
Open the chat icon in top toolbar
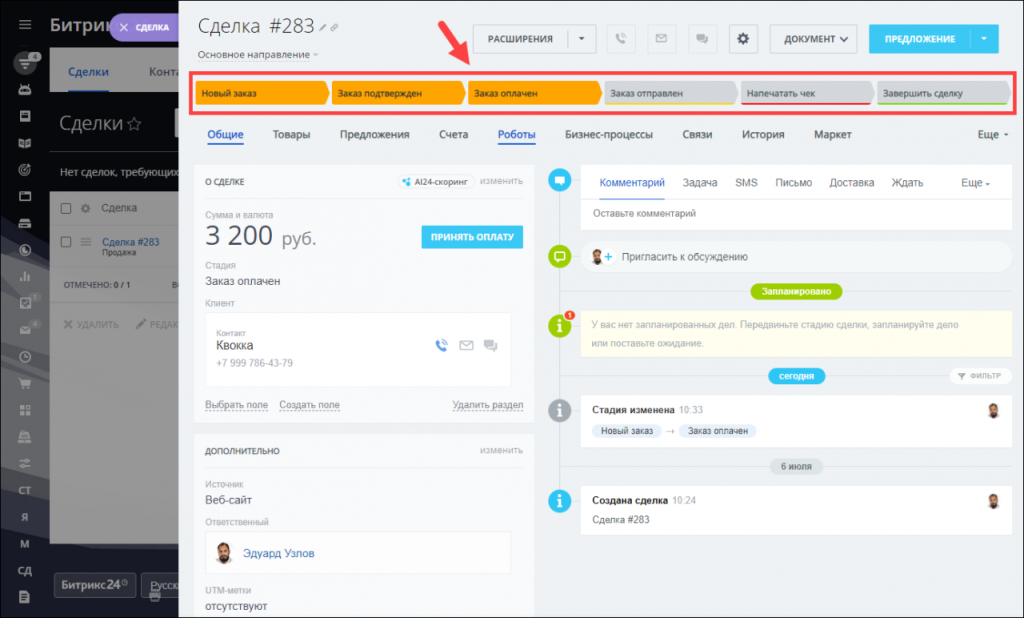pyautogui.click(x=701, y=39)
